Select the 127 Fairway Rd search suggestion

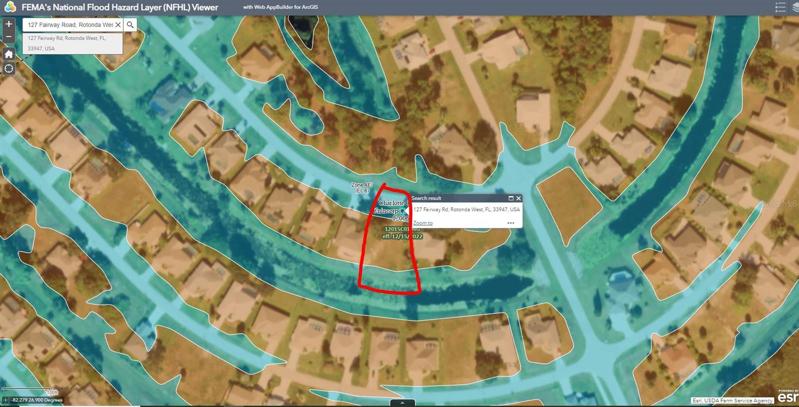[x=72, y=43]
